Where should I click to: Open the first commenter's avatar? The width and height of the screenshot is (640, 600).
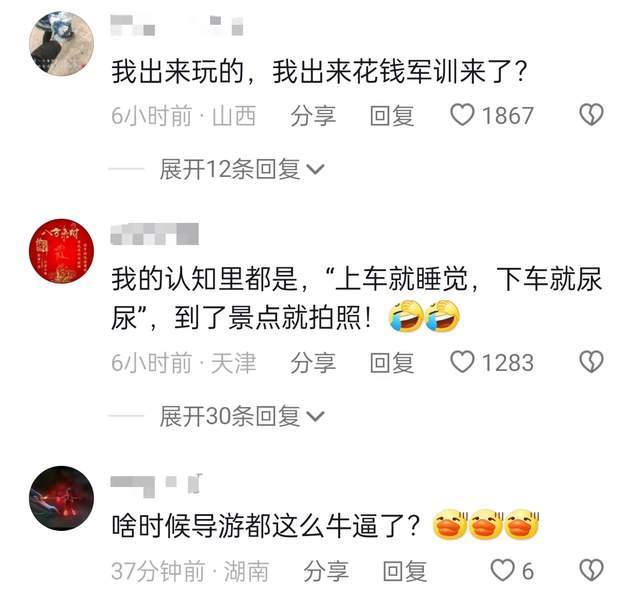pos(61,44)
